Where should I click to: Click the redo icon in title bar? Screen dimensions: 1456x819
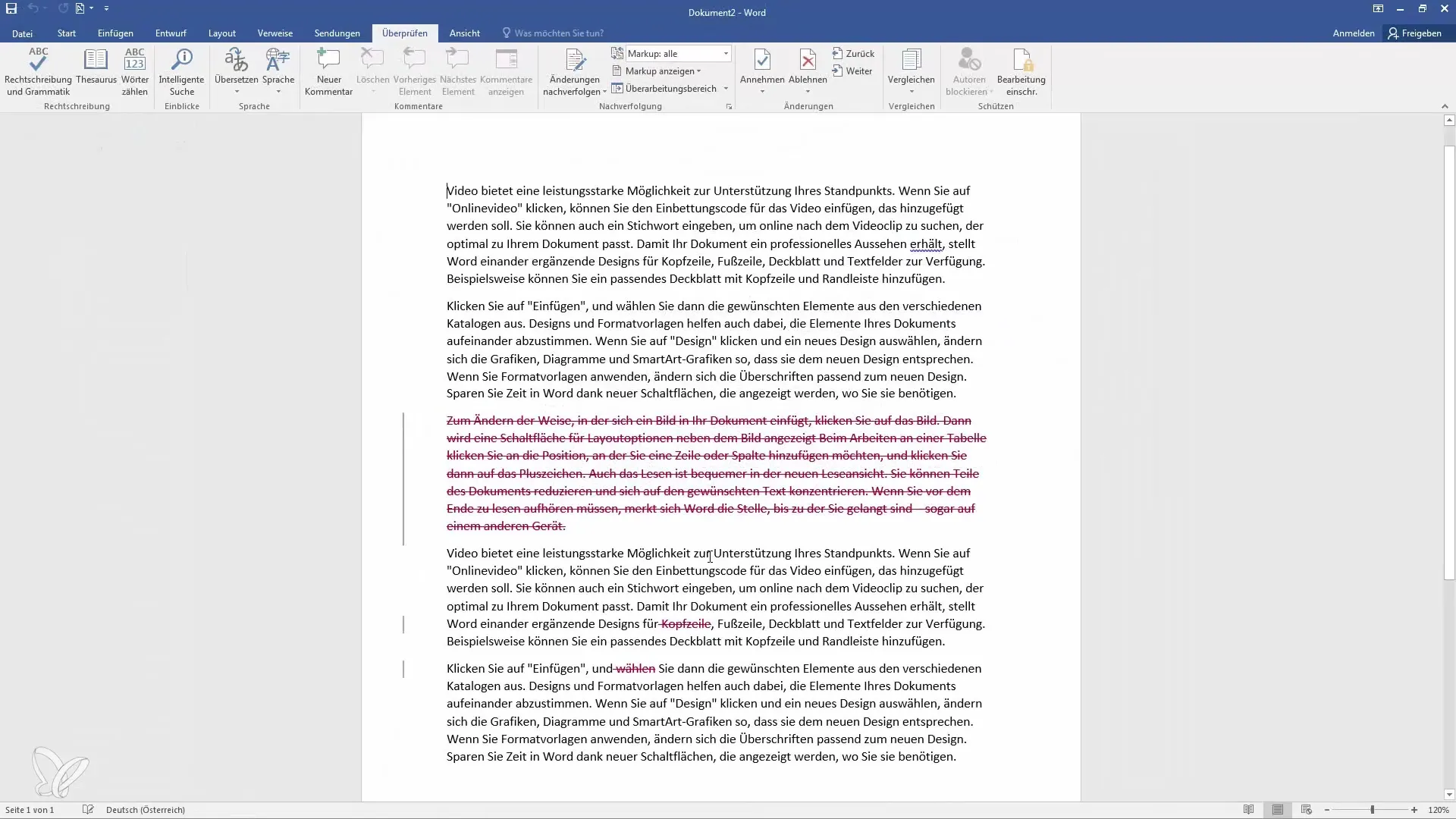coord(63,8)
